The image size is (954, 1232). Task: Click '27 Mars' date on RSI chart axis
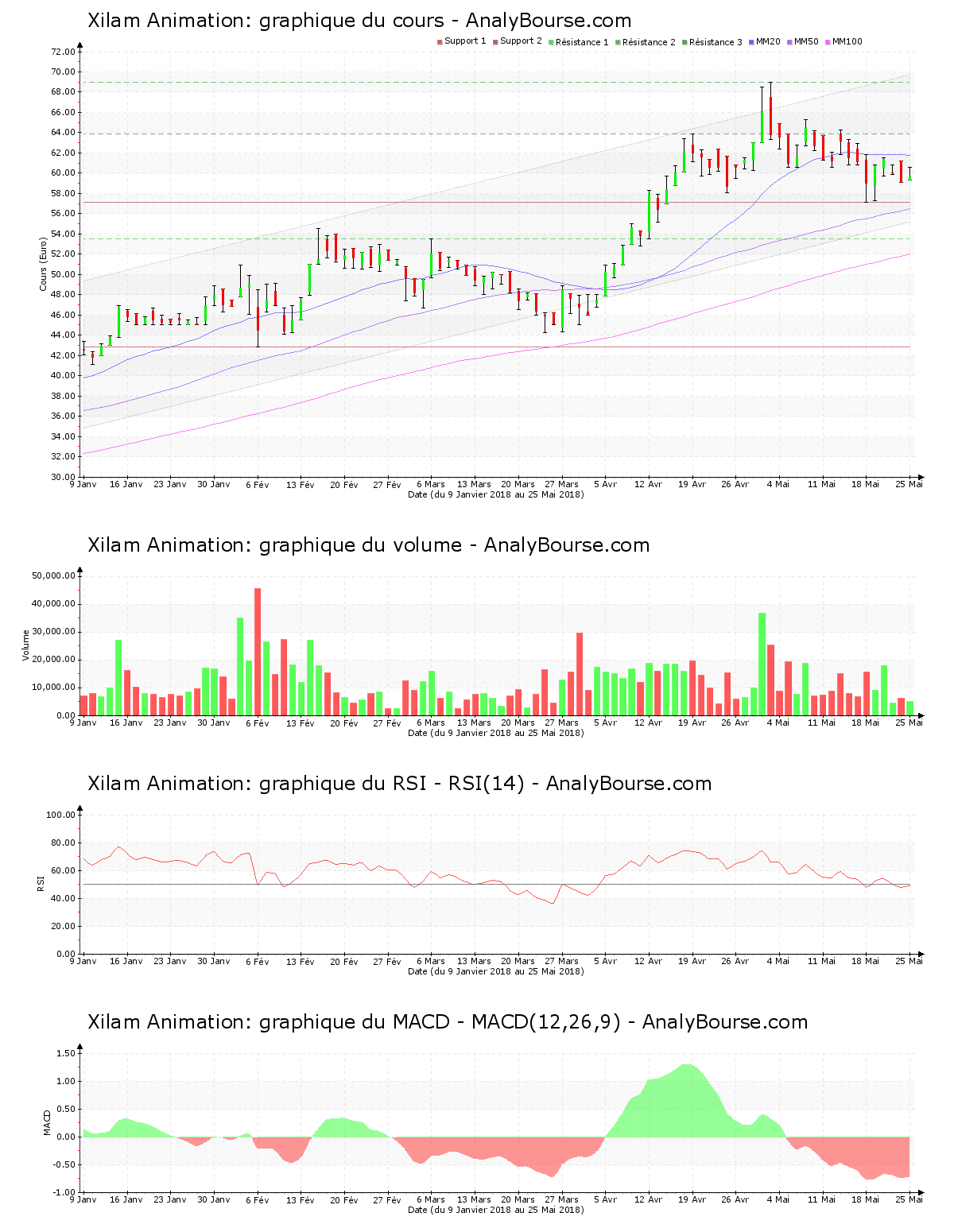coord(561,961)
